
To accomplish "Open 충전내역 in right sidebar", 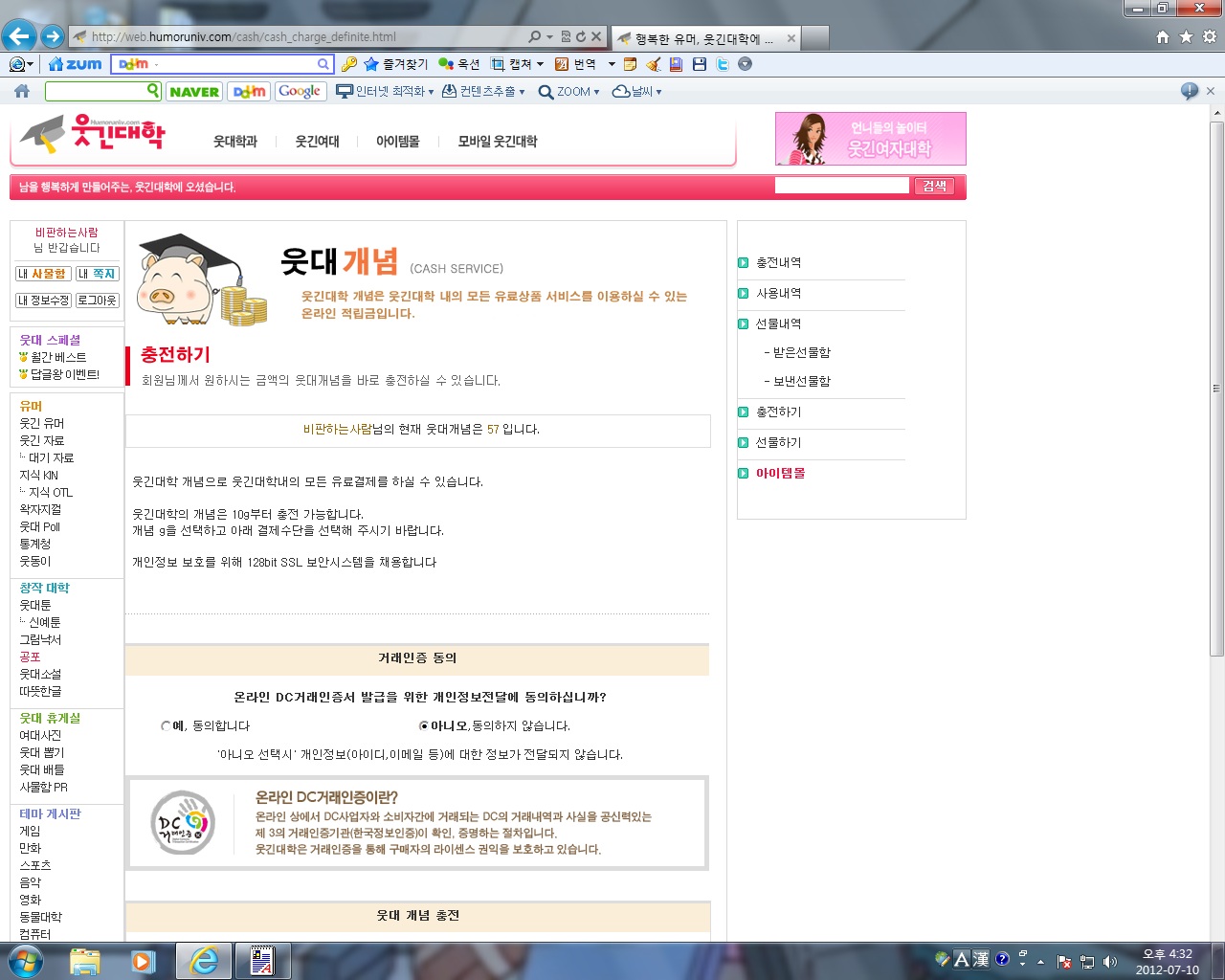I will [778, 262].
